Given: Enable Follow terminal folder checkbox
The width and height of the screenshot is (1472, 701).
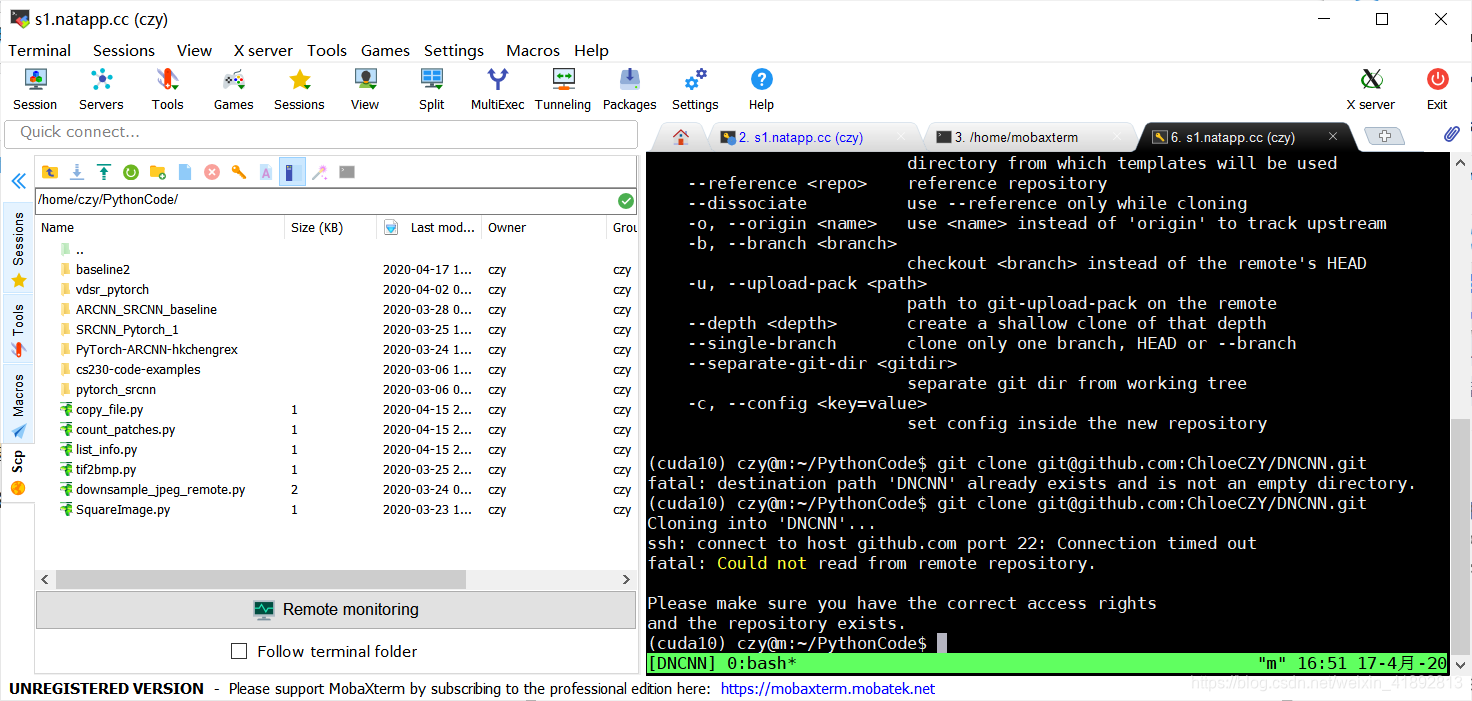Looking at the screenshot, I should coord(239,651).
